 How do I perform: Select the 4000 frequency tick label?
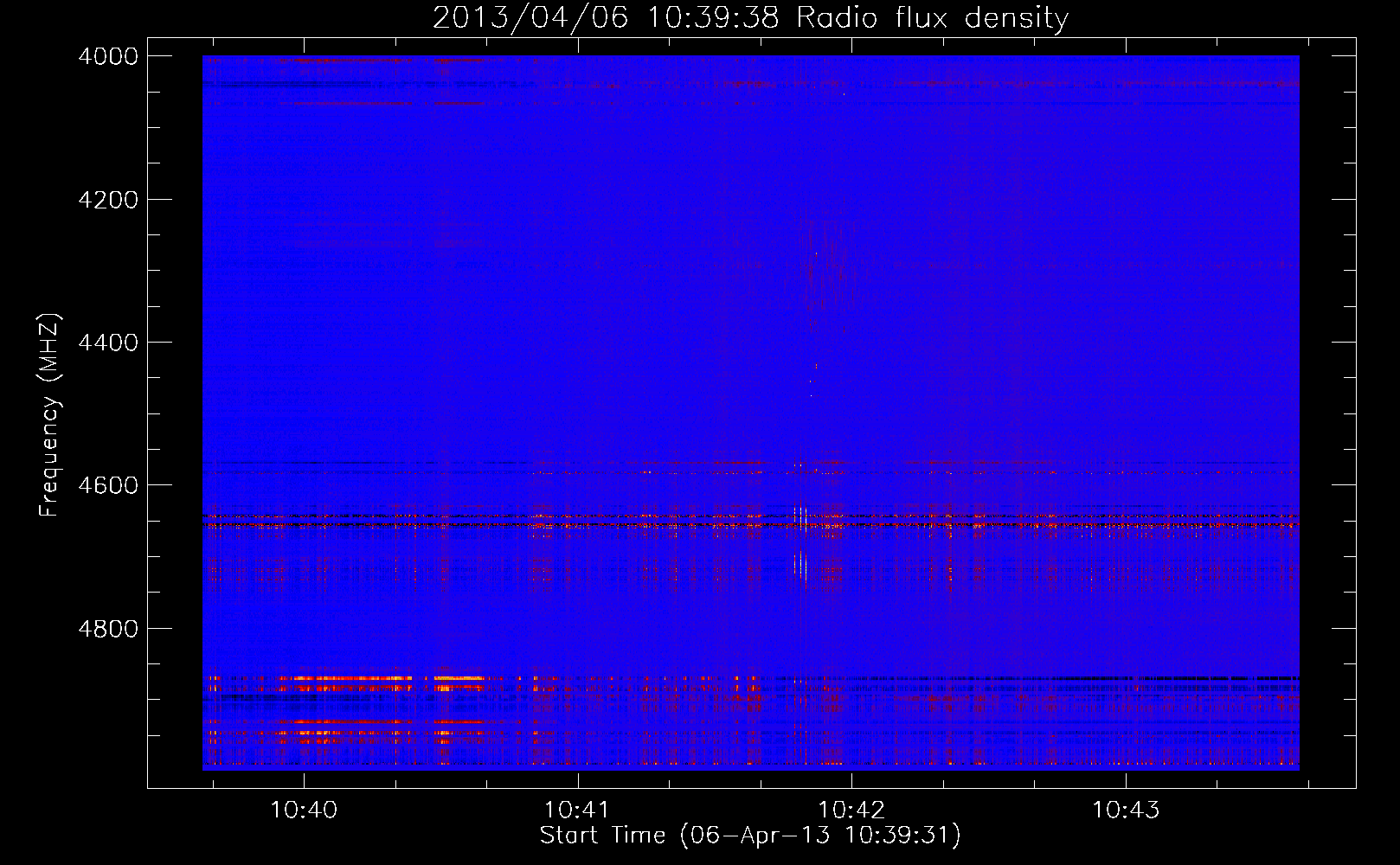click(x=108, y=56)
